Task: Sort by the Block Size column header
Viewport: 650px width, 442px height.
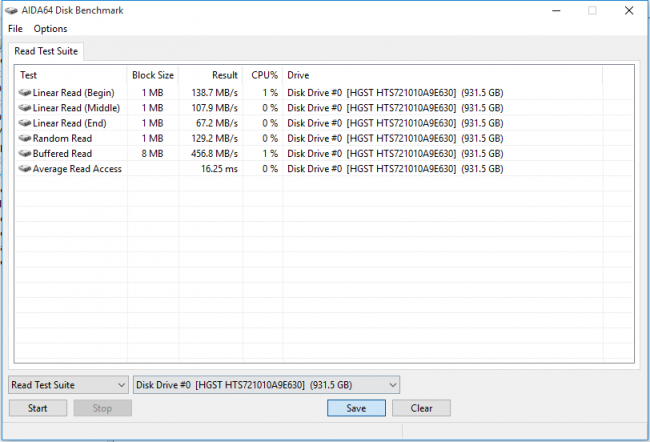Action: 153,75
